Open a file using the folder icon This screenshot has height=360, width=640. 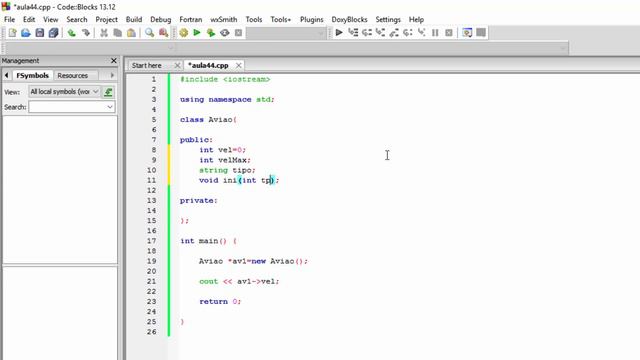tap(26, 33)
